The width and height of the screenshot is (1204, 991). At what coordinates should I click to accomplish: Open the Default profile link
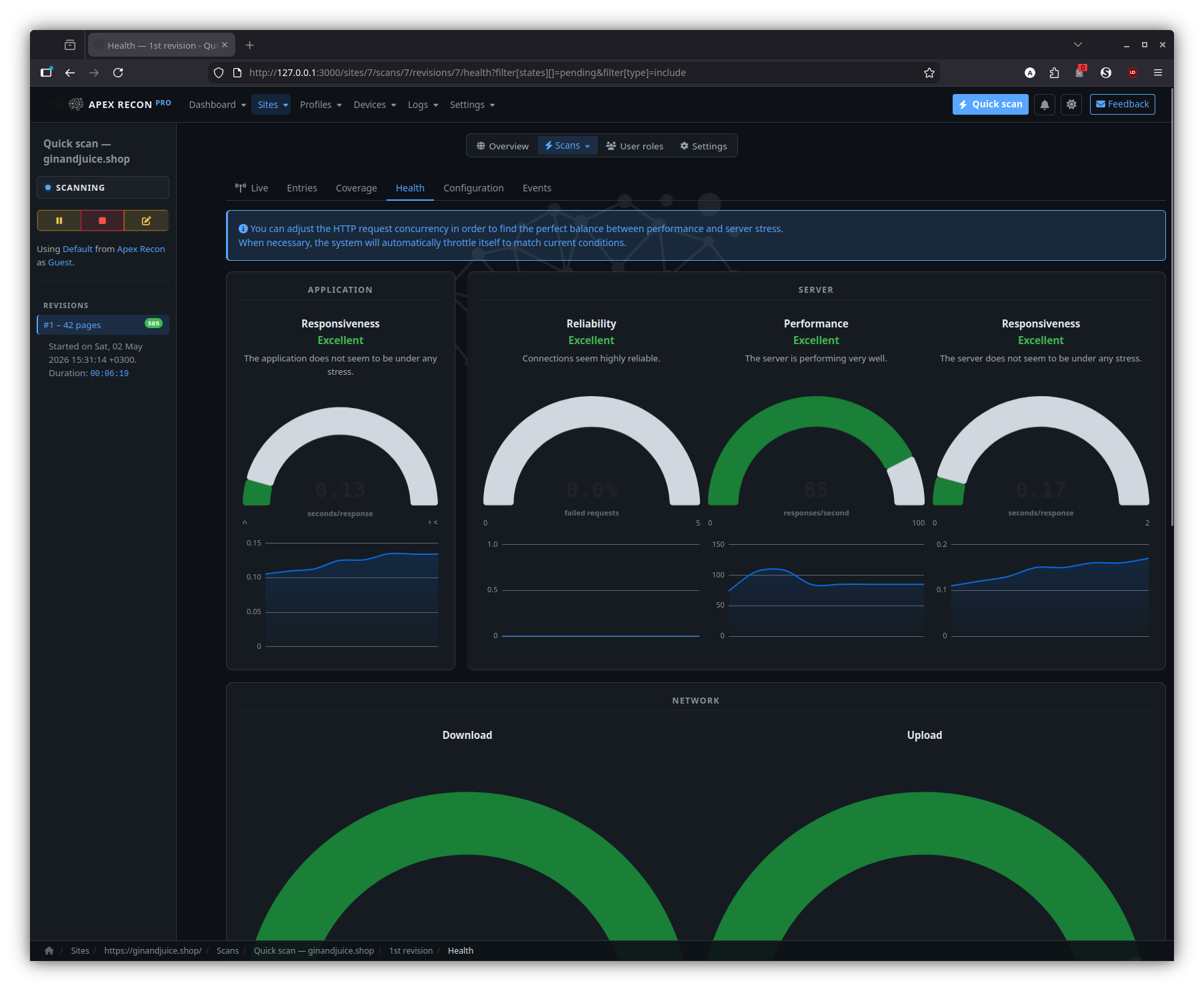coord(77,249)
